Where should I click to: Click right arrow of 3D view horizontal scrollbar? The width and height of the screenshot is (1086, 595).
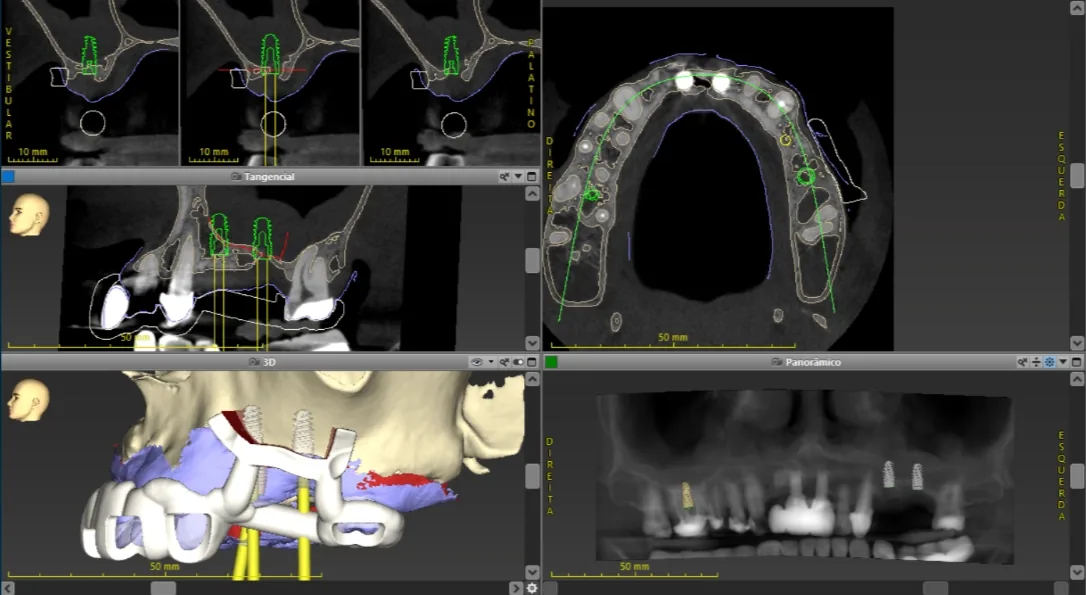515,588
